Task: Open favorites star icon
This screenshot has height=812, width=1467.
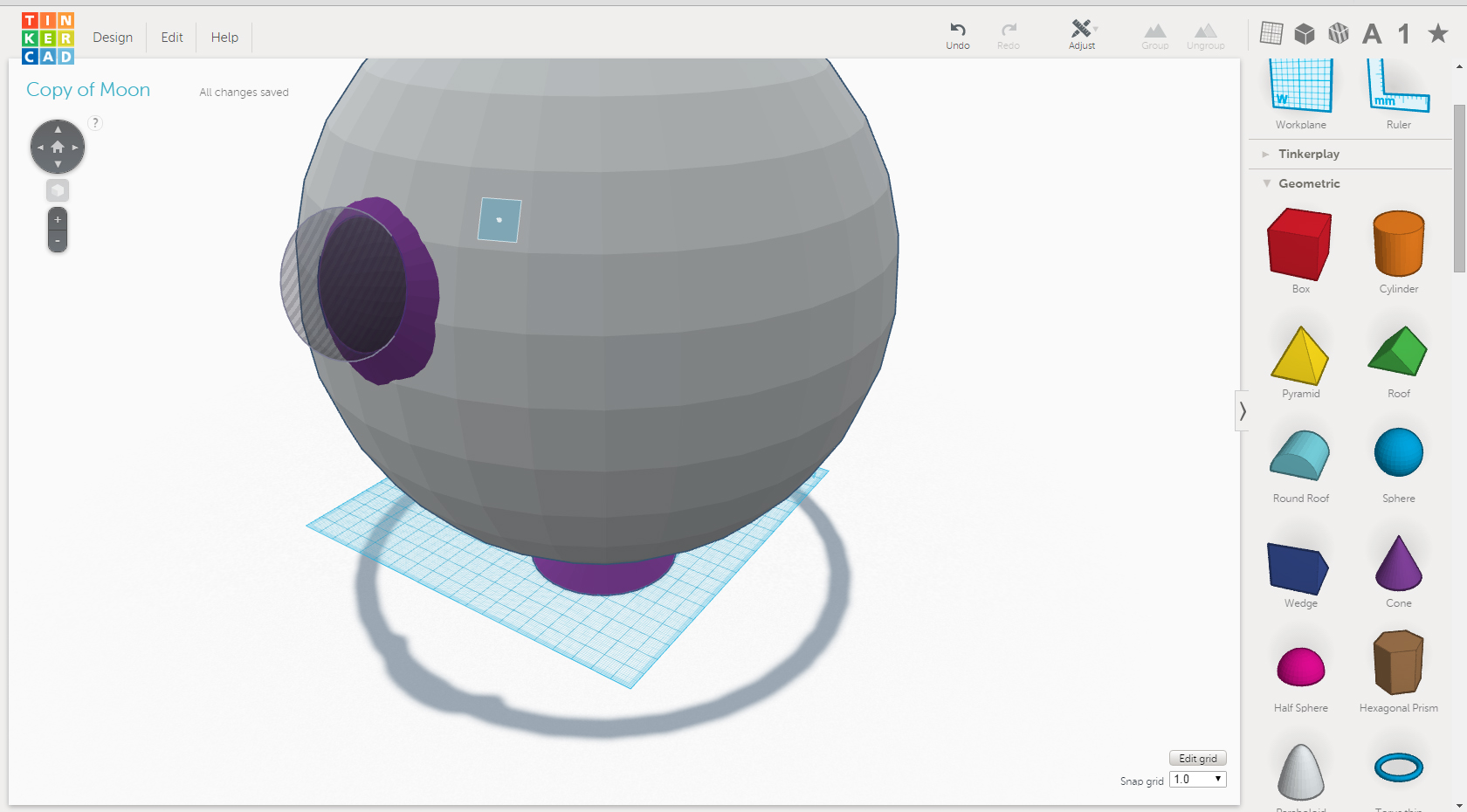Action: (1437, 33)
